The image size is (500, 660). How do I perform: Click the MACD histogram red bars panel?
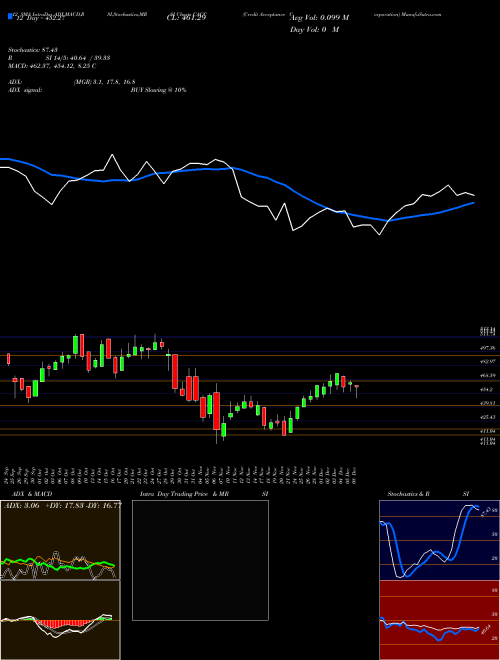60,620
